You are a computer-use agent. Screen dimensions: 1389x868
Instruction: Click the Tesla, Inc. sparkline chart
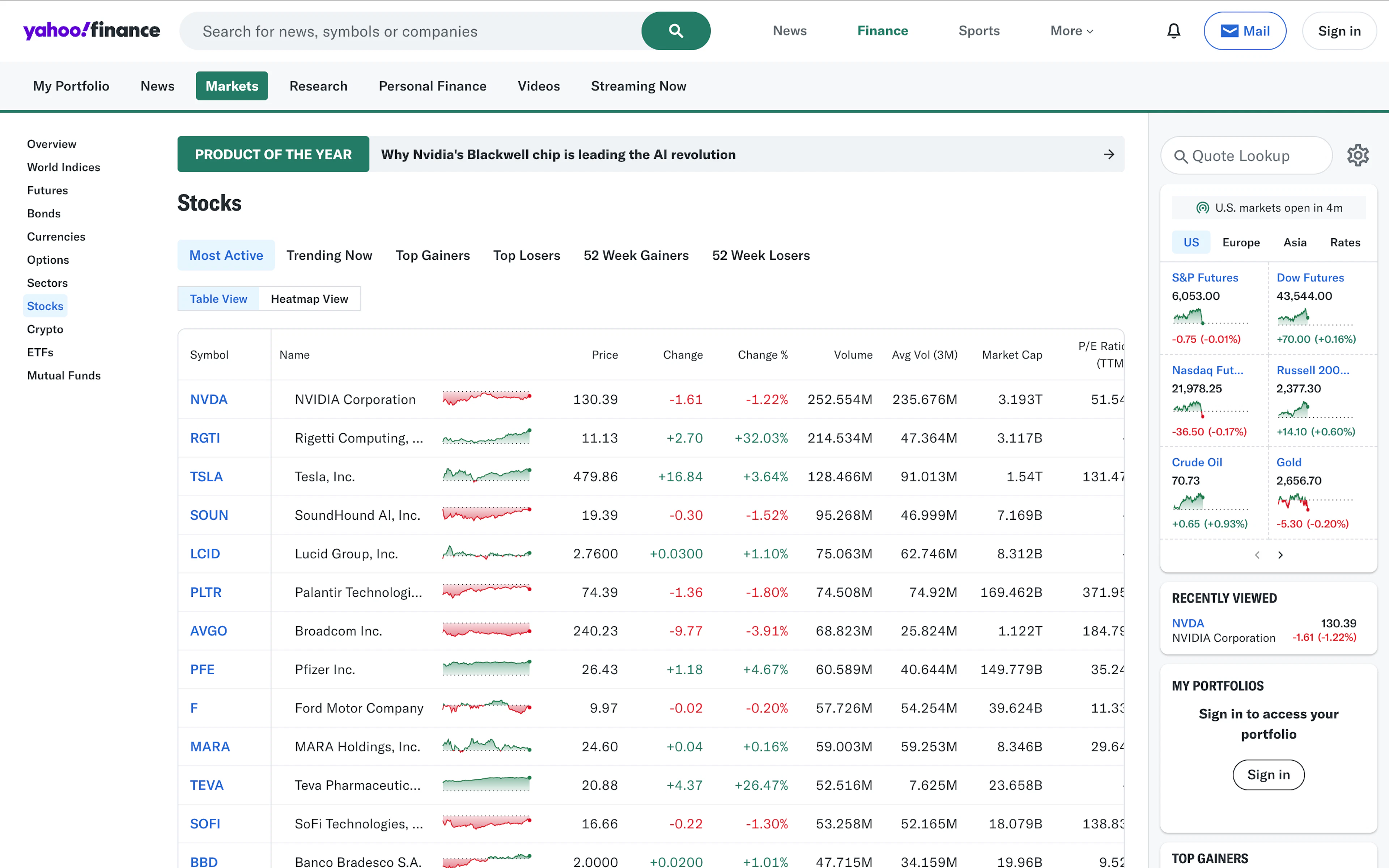tap(487, 475)
